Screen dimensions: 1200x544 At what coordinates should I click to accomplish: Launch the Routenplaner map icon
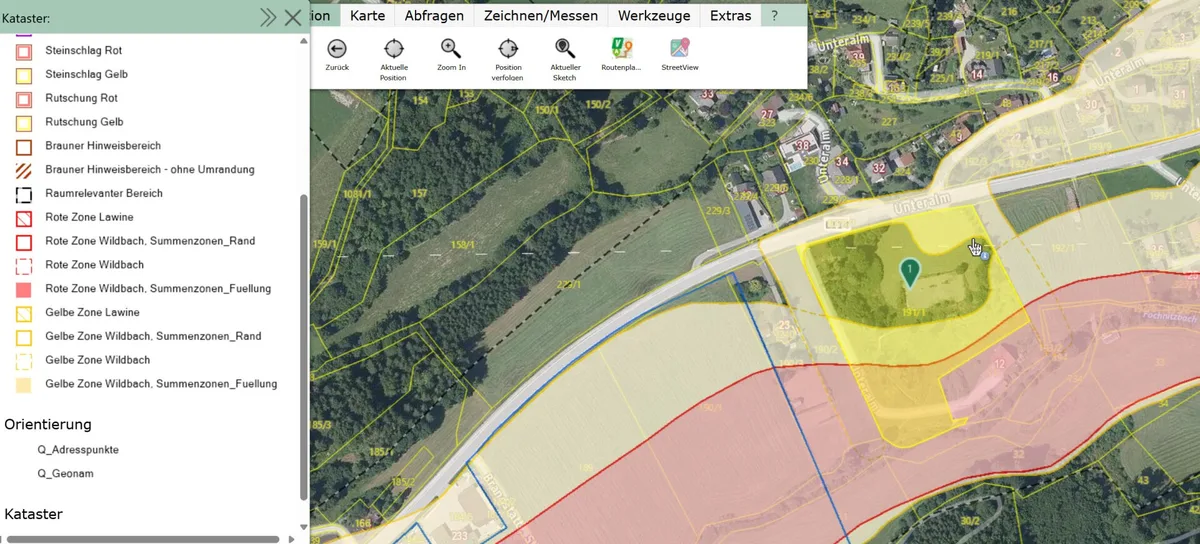(622, 48)
